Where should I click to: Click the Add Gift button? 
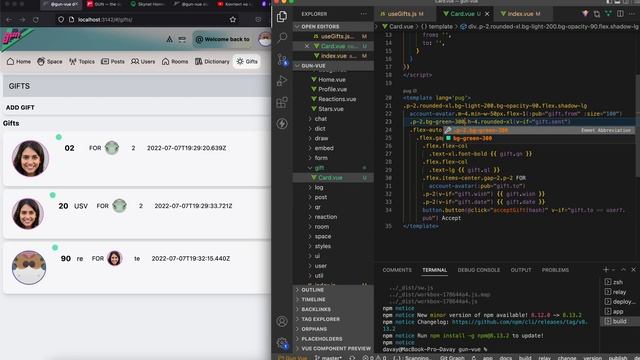pos(20,107)
